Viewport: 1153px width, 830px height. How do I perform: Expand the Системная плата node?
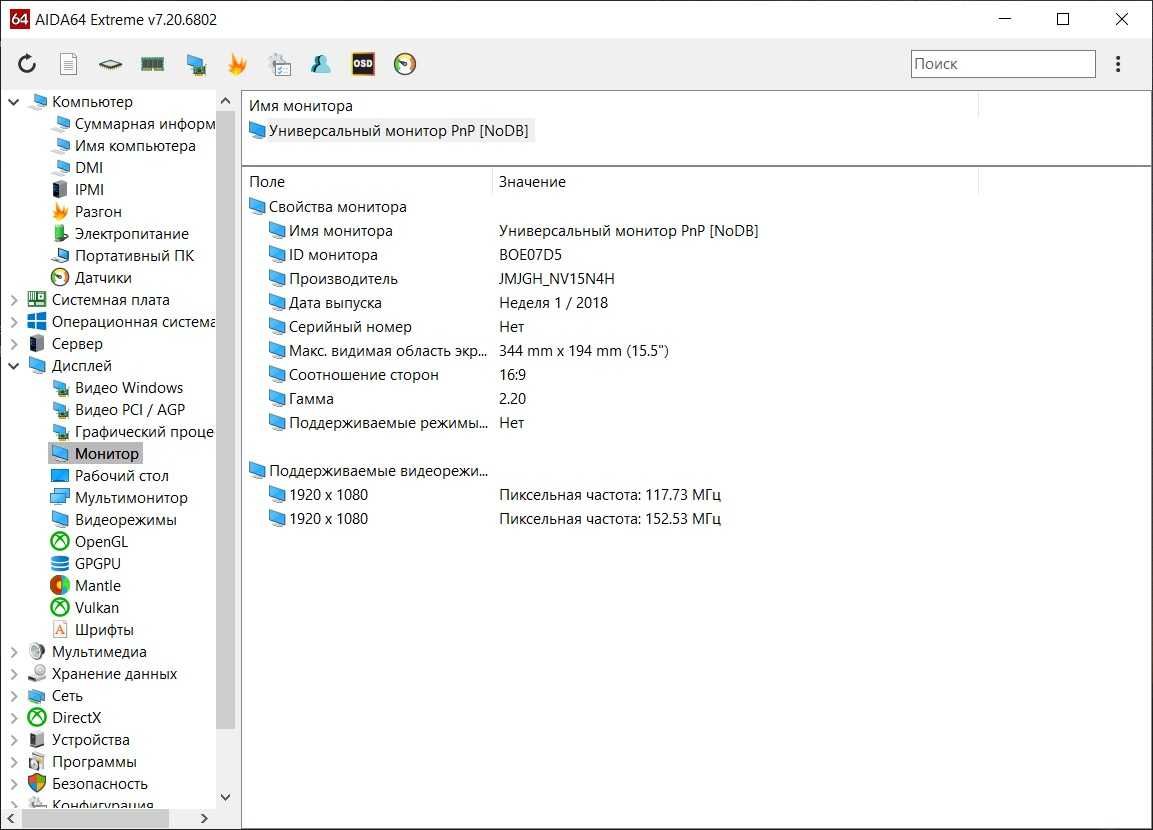point(13,300)
